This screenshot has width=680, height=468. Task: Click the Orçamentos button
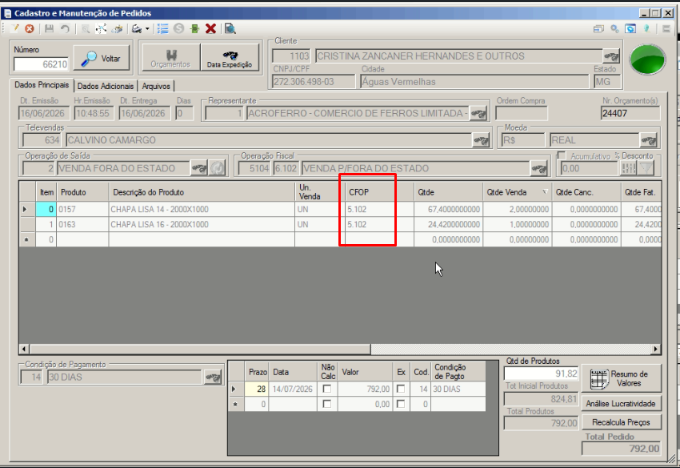pos(171,58)
